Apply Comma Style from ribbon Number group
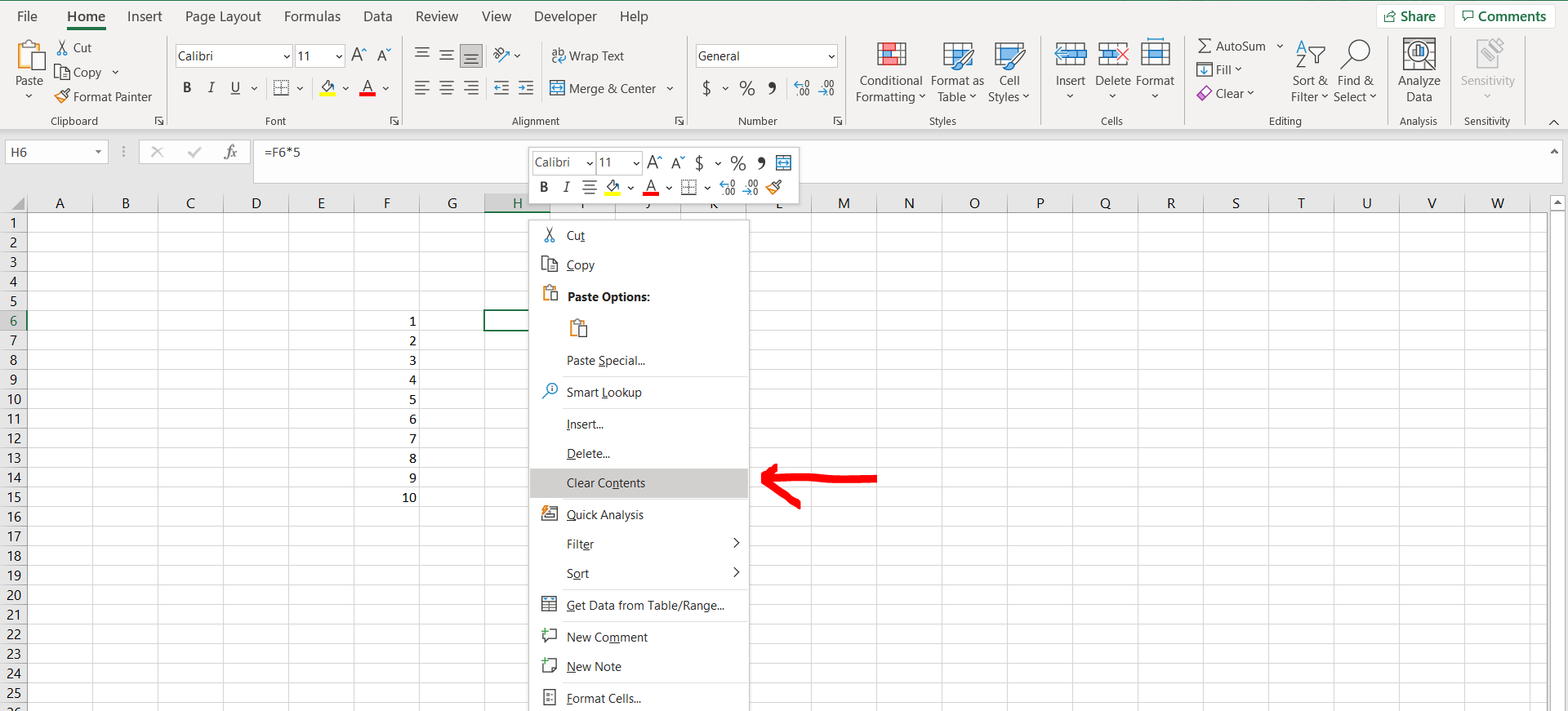This screenshot has height=711, width=1568. click(772, 88)
